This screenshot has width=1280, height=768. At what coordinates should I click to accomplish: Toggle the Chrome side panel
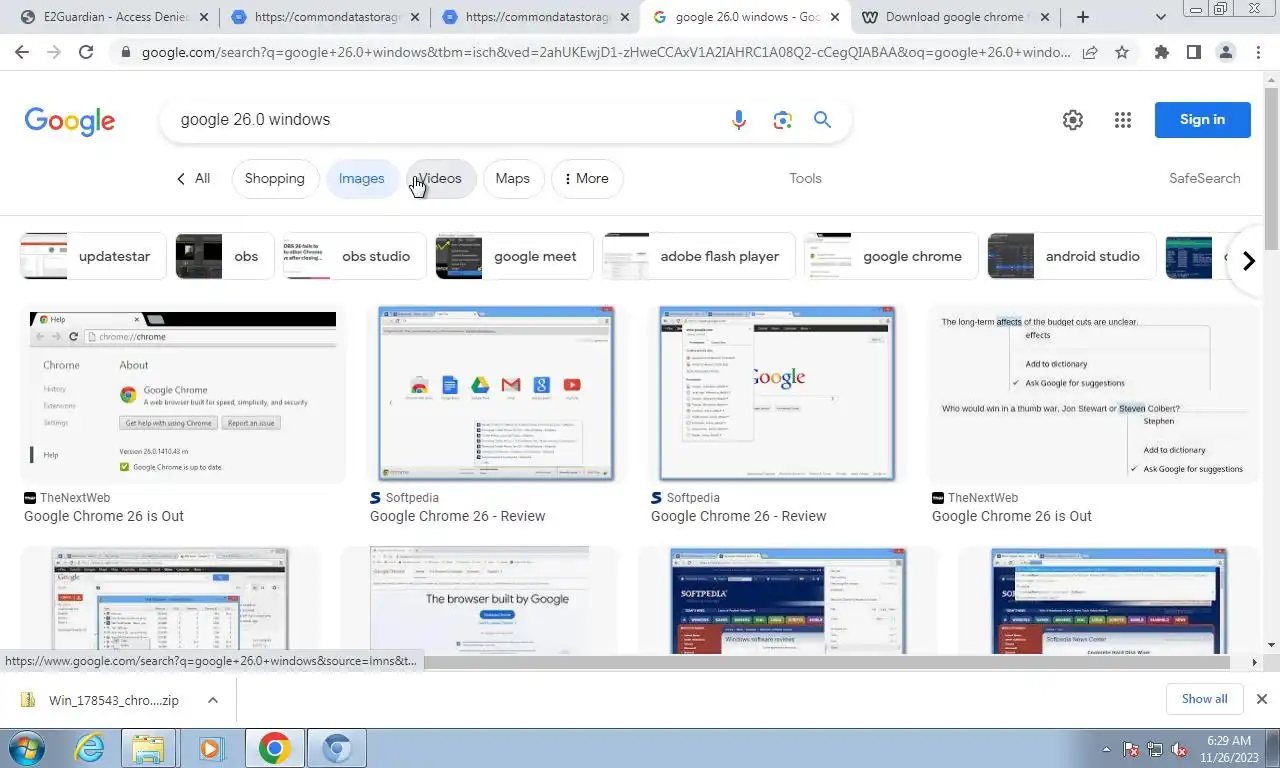[x=1193, y=52]
